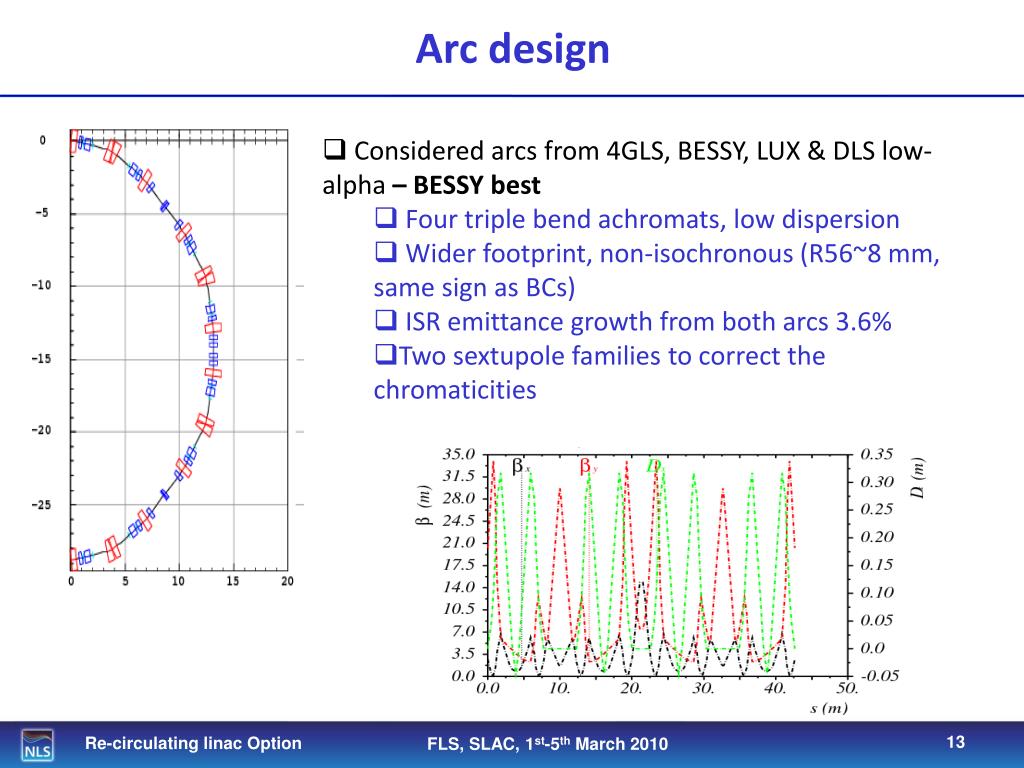
Task: Click the 0.35 tick on dispersion axis
Action: click(x=876, y=454)
